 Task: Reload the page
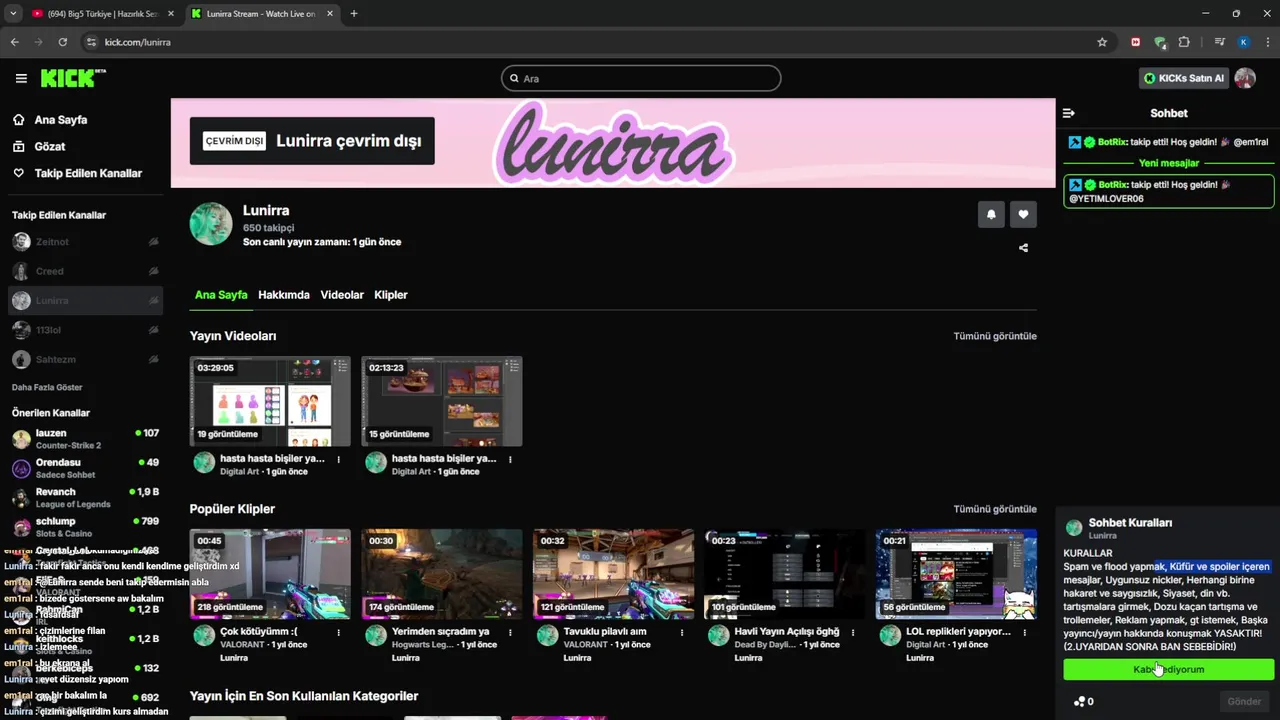coord(62,42)
